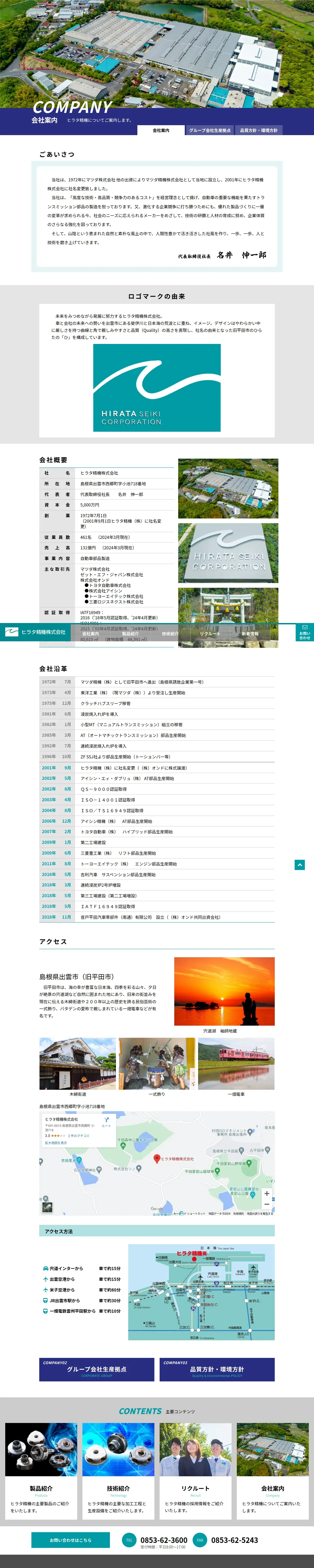Click the HIRATA SEIKI wave logo image
The image size is (314, 1568).
tap(157, 388)
